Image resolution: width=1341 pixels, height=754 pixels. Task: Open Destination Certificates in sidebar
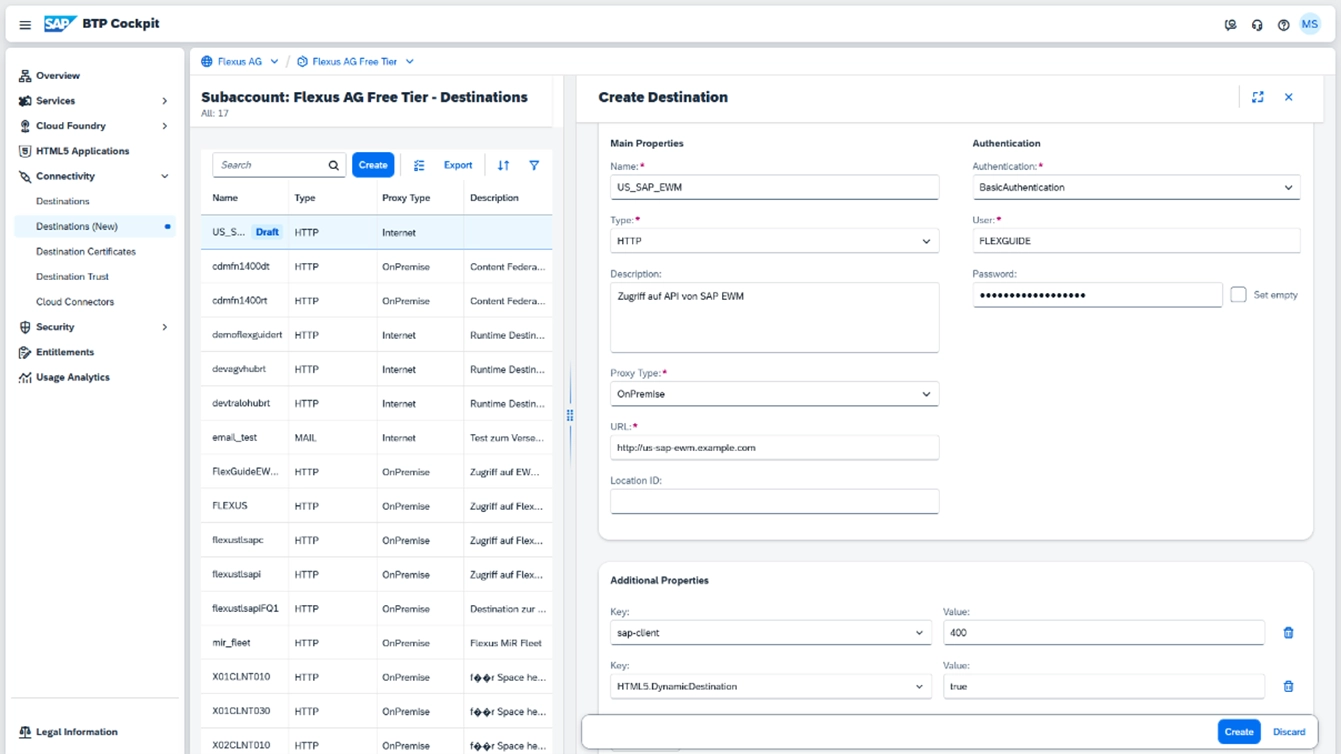point(86,252)
